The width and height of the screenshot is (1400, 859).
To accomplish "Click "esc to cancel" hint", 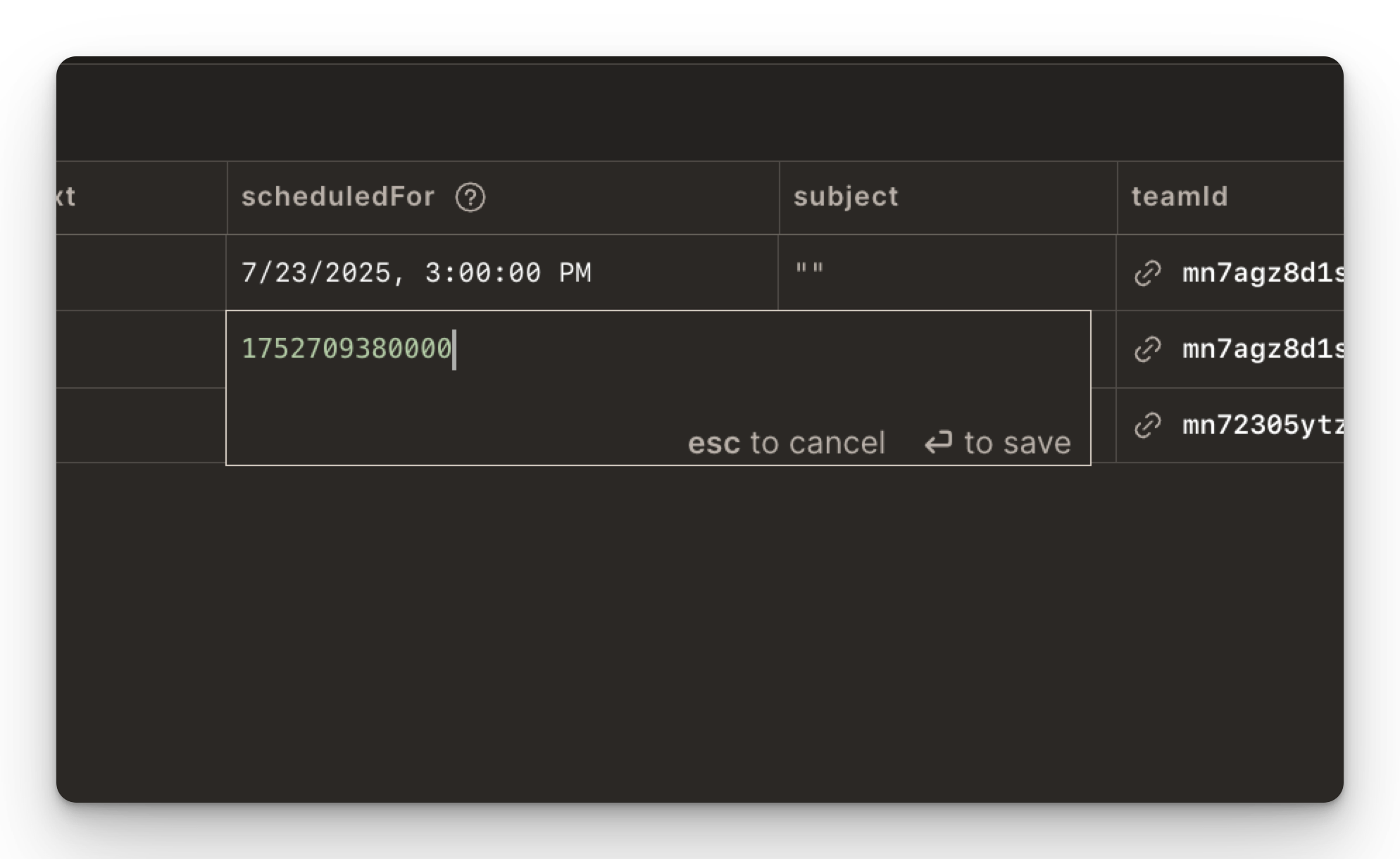I will pyautogui.click(x=786, y=443).
